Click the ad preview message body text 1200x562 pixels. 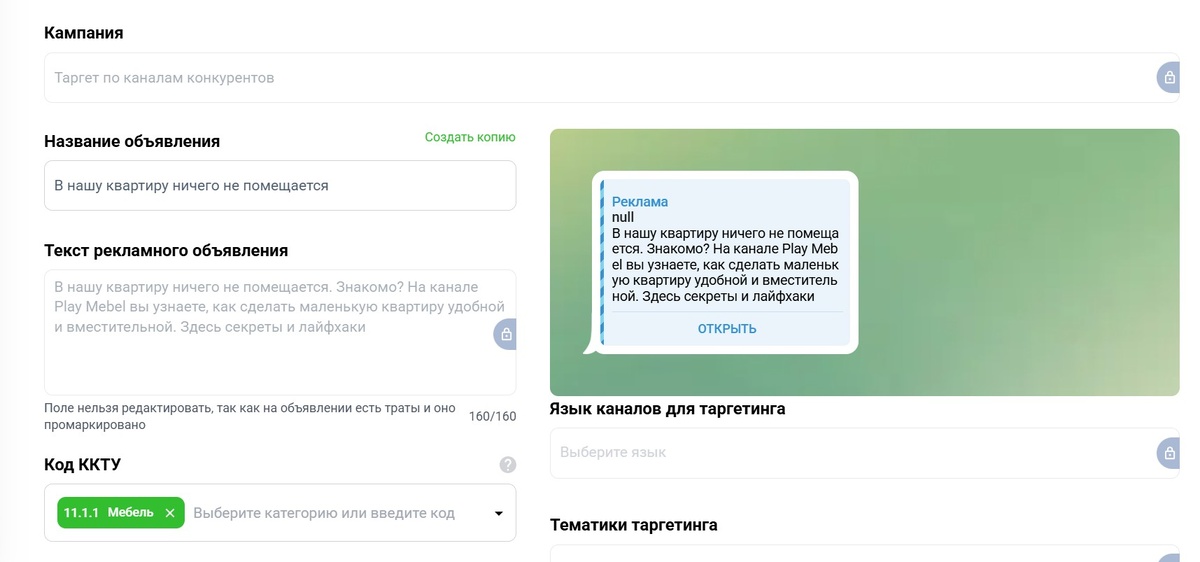725,264
